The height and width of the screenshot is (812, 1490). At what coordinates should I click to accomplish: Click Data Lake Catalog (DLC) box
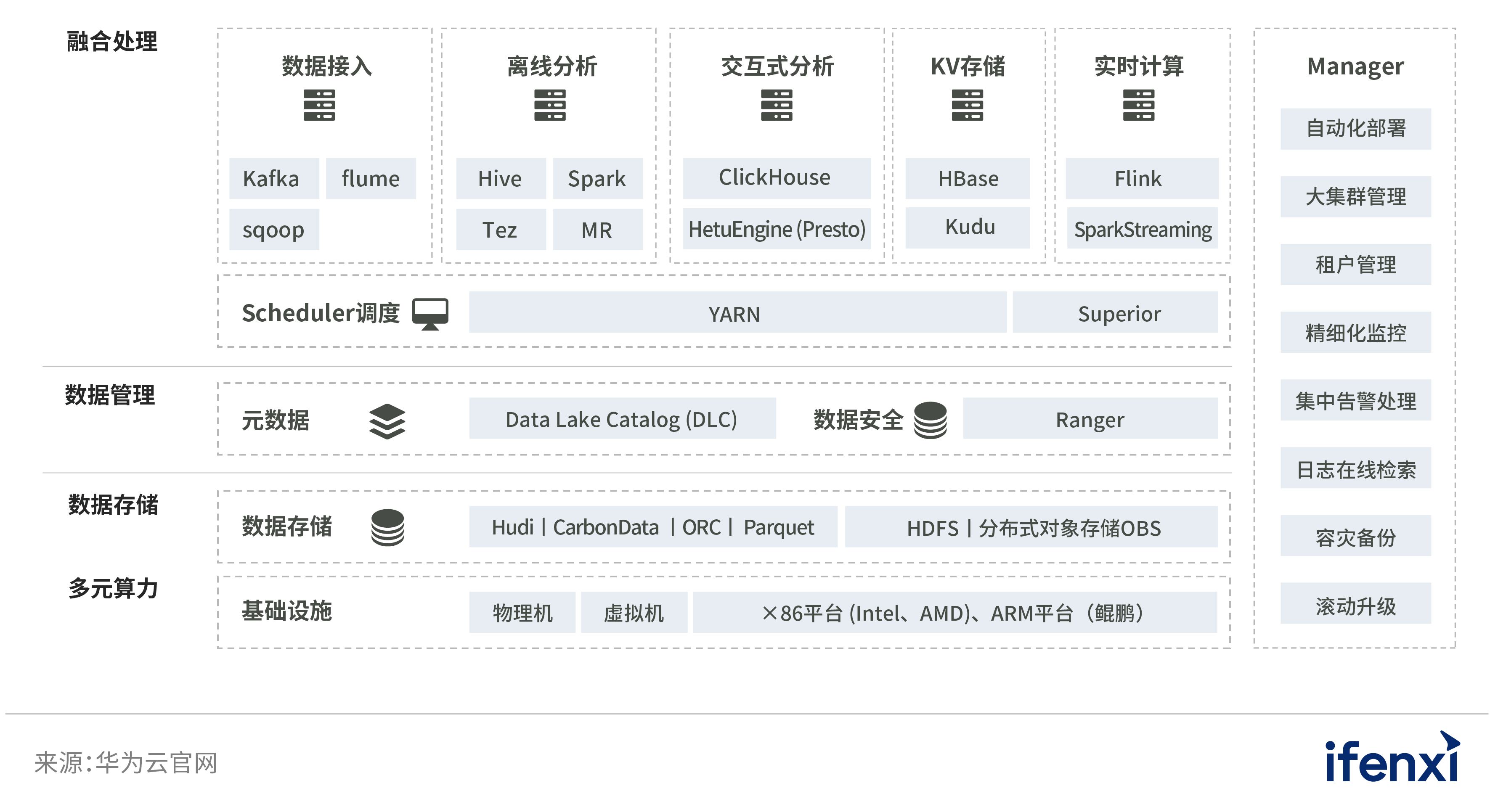[x=622, y=419]
